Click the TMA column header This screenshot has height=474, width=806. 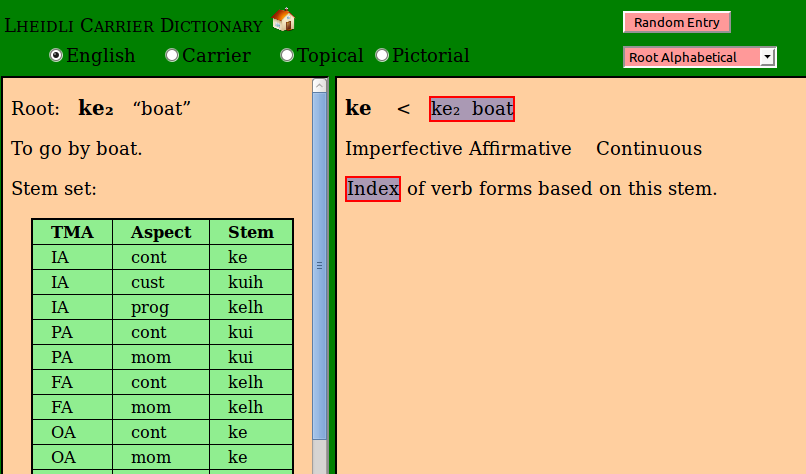(x=72, y=232)
